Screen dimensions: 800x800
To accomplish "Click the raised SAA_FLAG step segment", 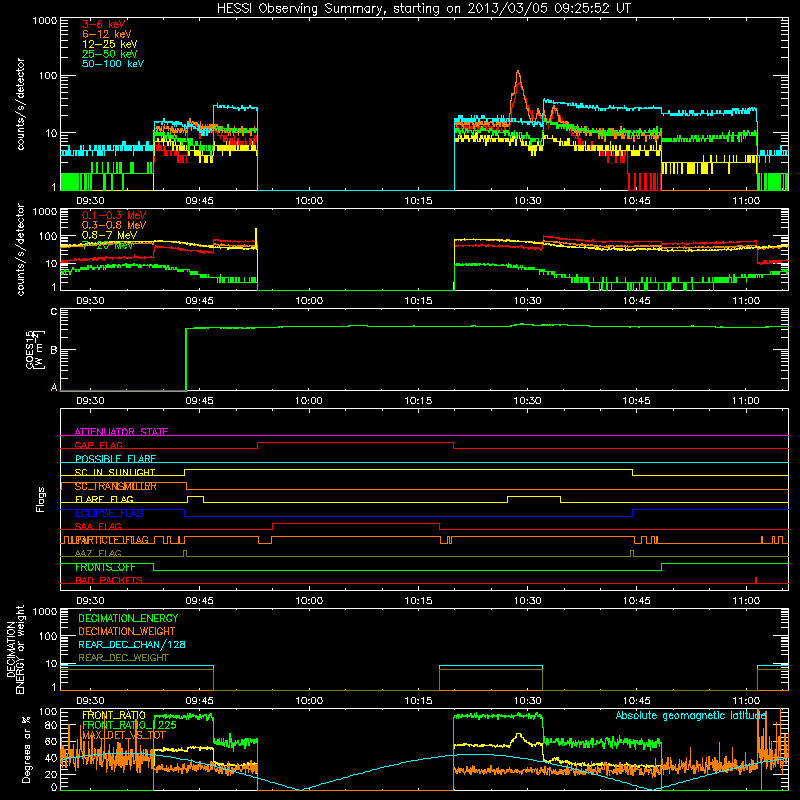I will pyautogui.click(x=356, y=523).
